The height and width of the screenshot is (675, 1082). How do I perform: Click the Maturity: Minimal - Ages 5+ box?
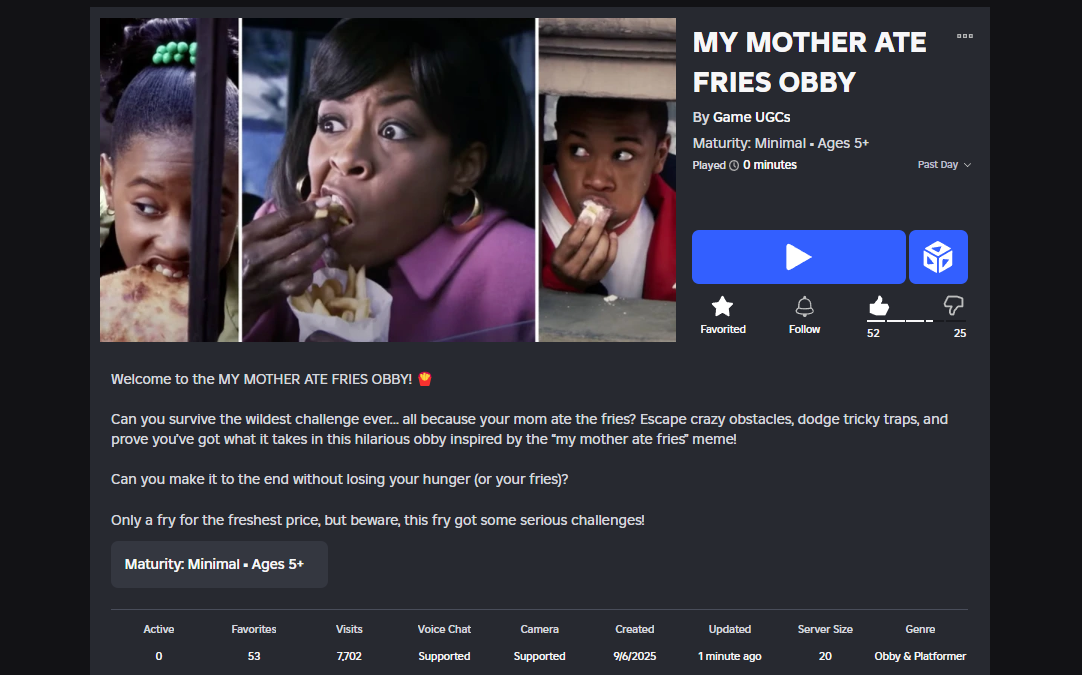pyautogui.click(x=219, y=565)
